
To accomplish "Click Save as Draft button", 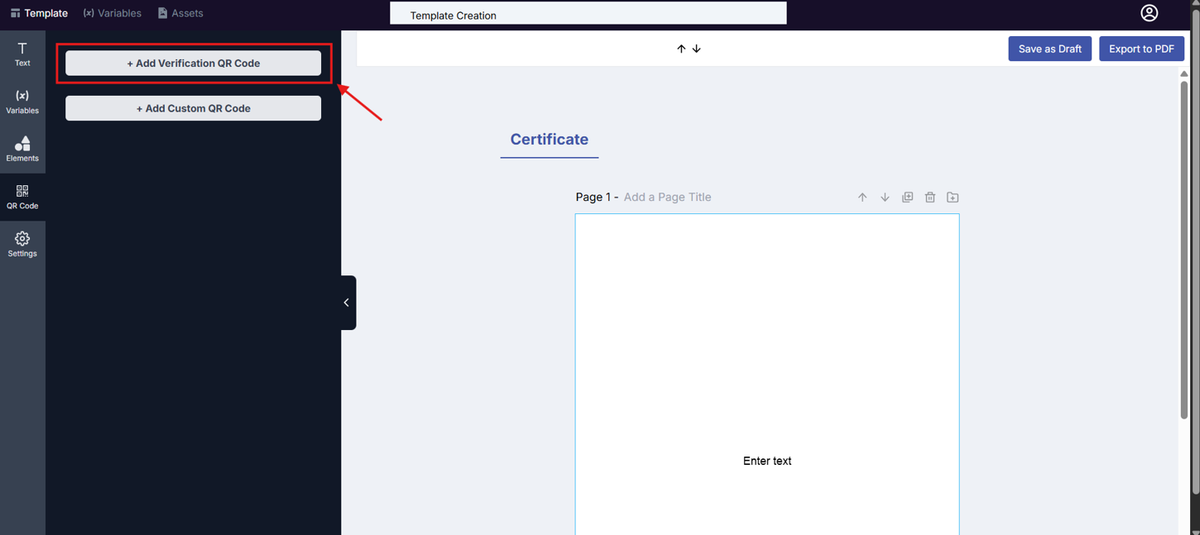I will tap(1050, 48).
